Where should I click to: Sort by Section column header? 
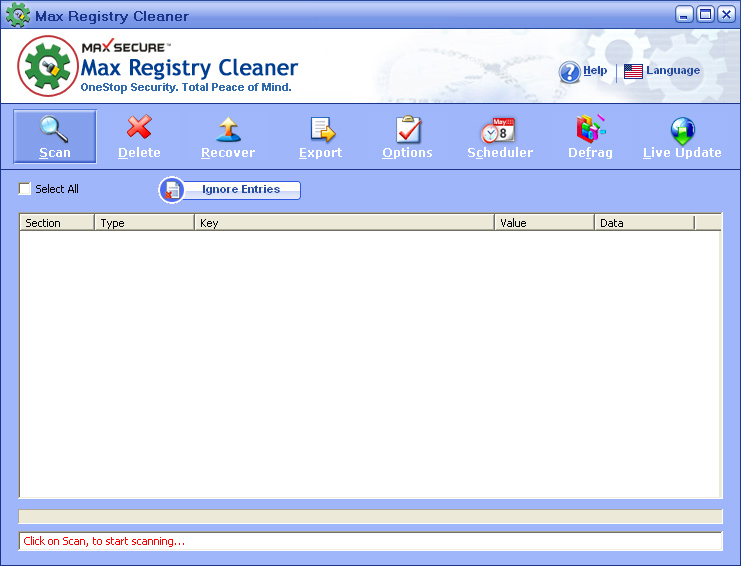(x=57, y=223)
